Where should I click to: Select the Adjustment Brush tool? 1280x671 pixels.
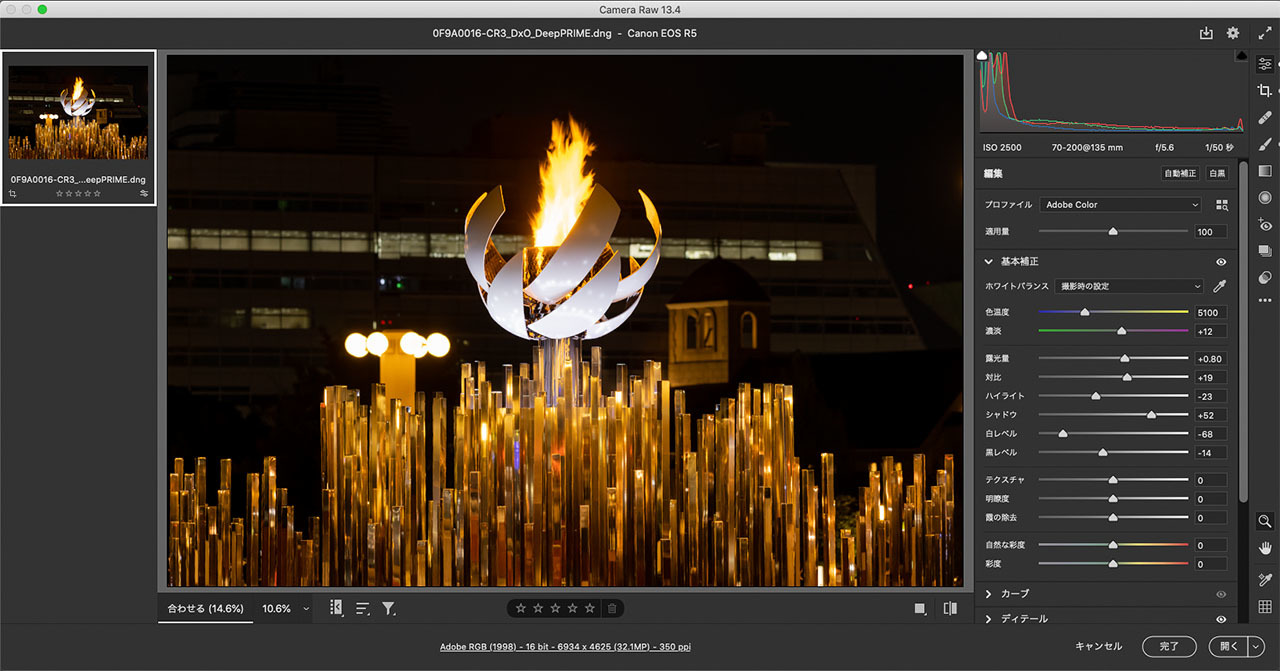[x=1265, y=144]
